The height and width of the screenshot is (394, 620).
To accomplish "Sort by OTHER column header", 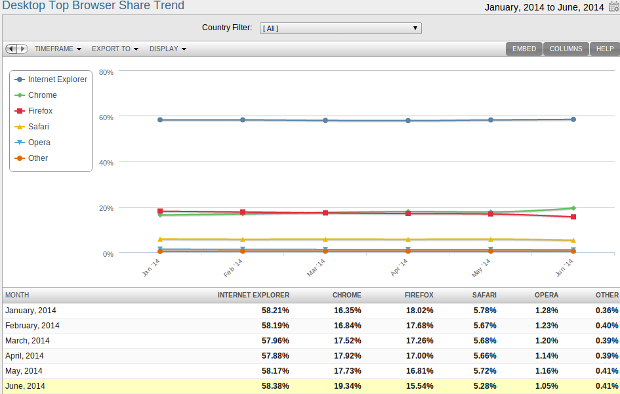I will pyautogui.click(x=607, y=295).
